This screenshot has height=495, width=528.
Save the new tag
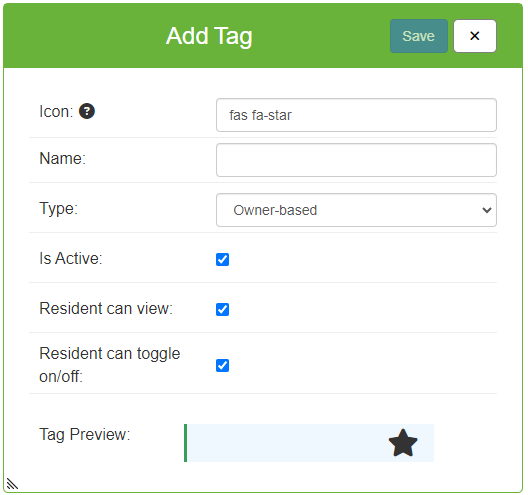[x=419, y=36]
